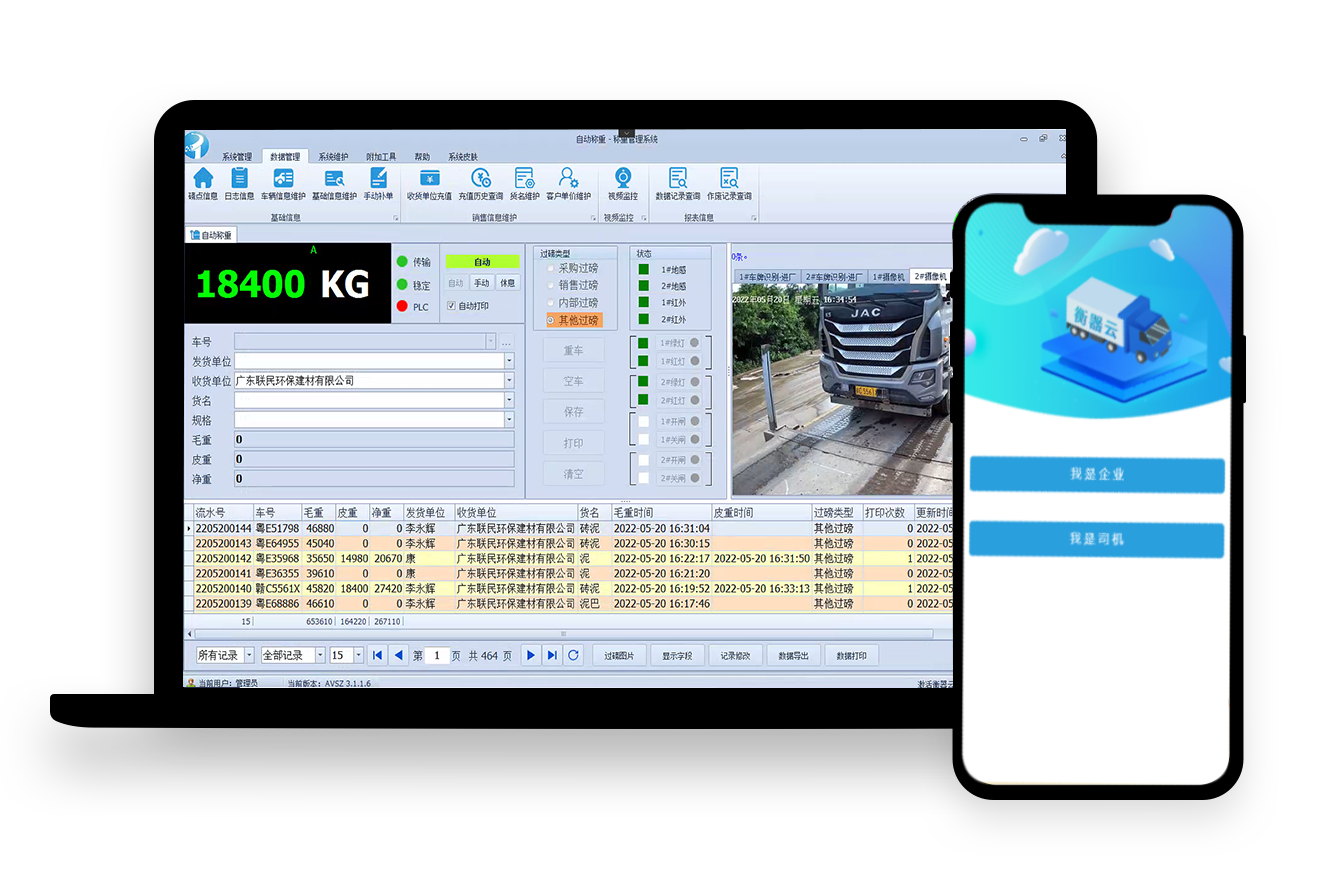The height and width of the screenshot is (880, 1340).
Task: Open the 发货单位 dropdown arrow
Action: [x=509, y=361]
